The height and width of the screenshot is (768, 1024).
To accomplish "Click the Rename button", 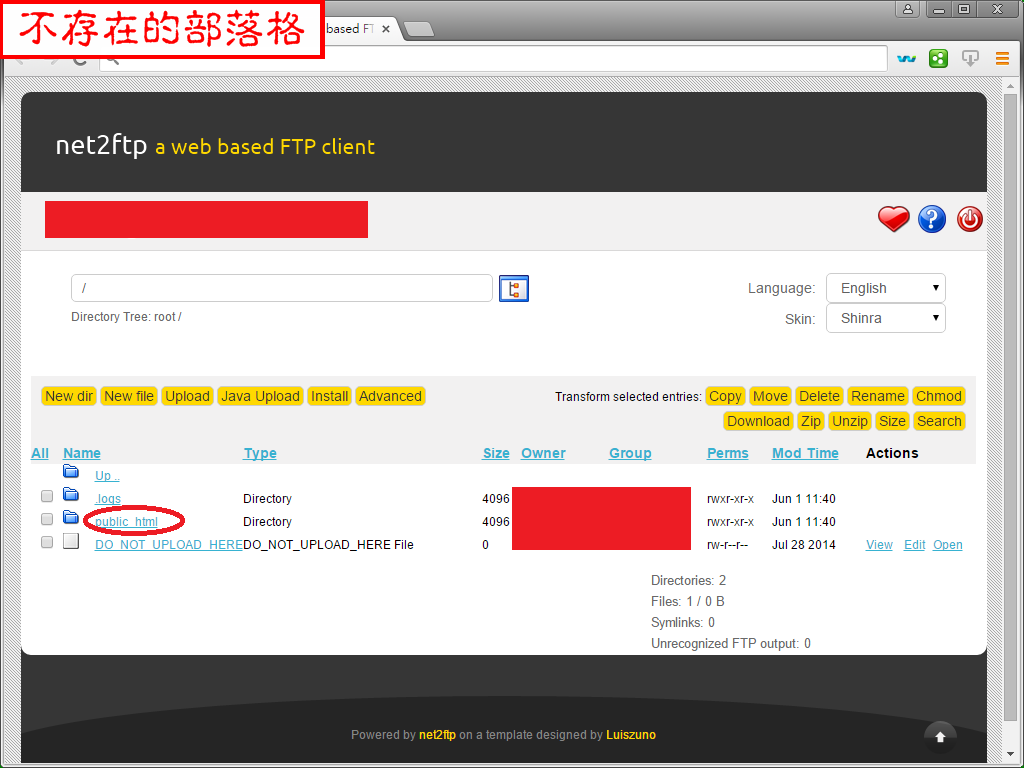I will tap(878, 396).
